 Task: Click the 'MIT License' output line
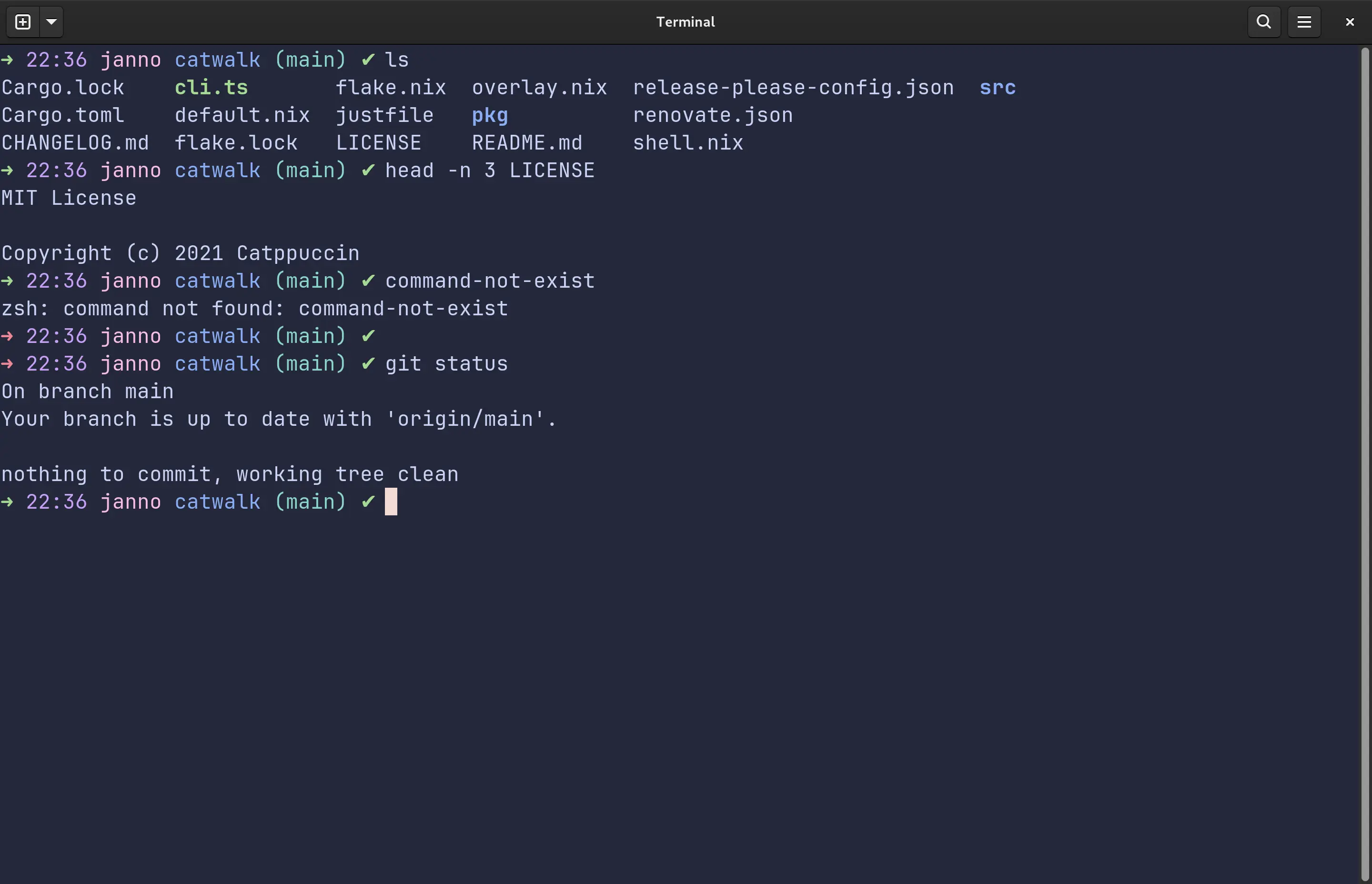point(69,198)
